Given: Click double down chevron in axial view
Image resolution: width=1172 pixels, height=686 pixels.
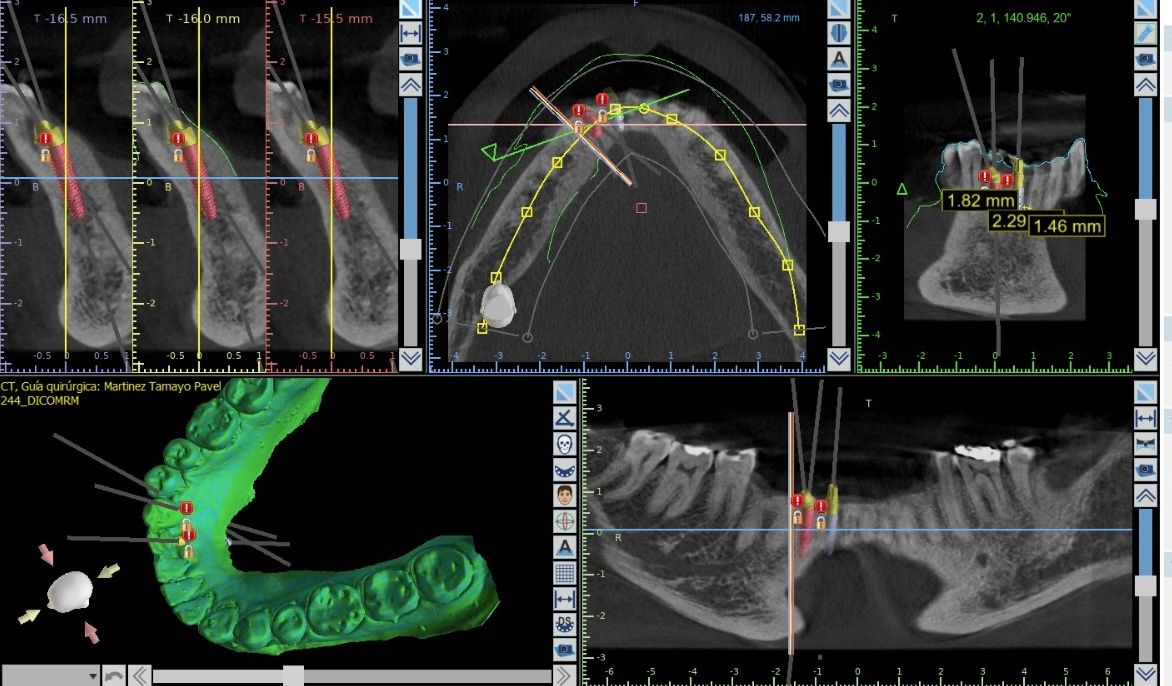Looking at the screenshot, I should click(x=839, y=358).
